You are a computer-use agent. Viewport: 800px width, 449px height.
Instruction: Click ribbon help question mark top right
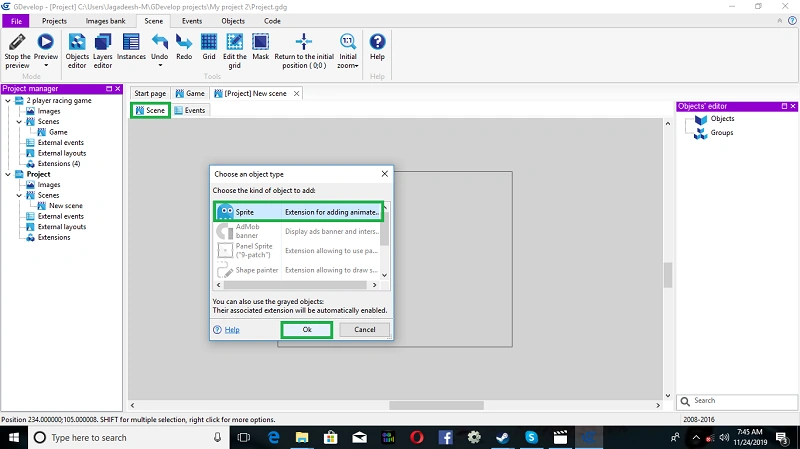tap(792, 21)
